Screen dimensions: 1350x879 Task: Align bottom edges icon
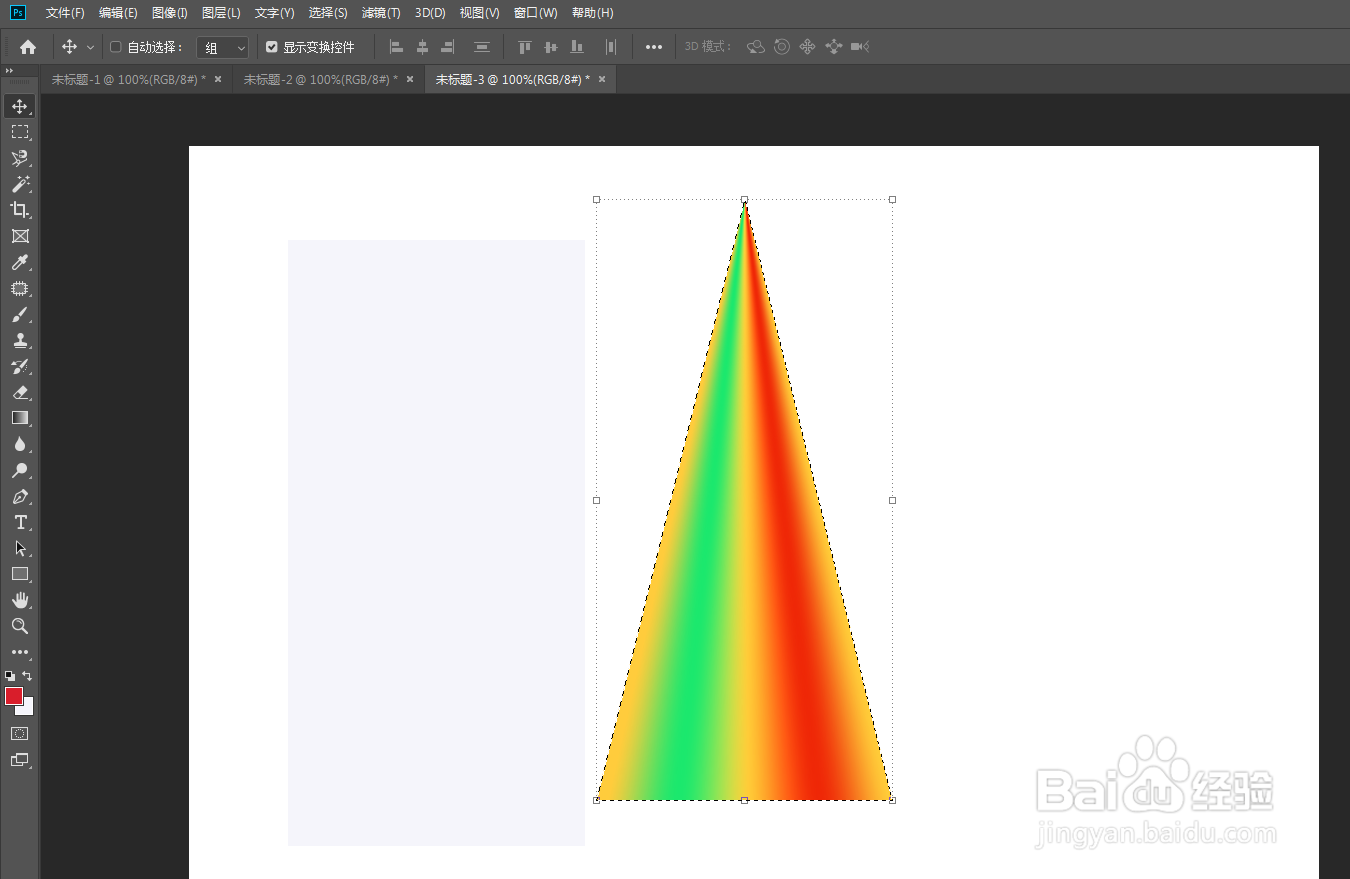coord(576,47)
